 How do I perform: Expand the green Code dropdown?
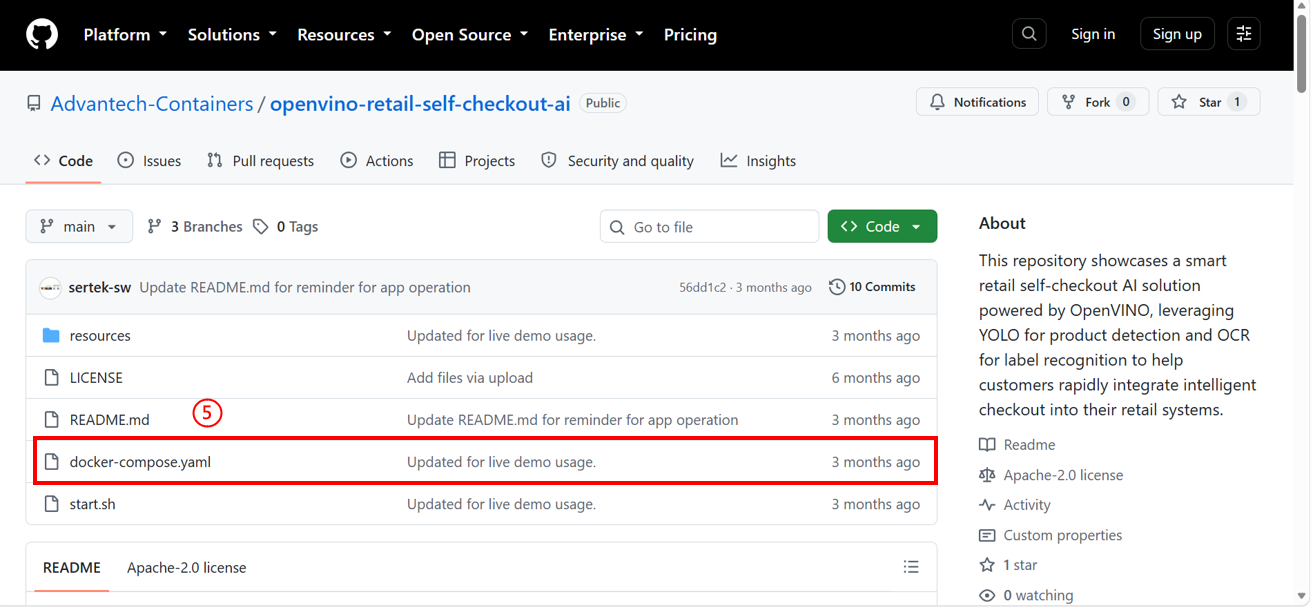coord(882,227)
